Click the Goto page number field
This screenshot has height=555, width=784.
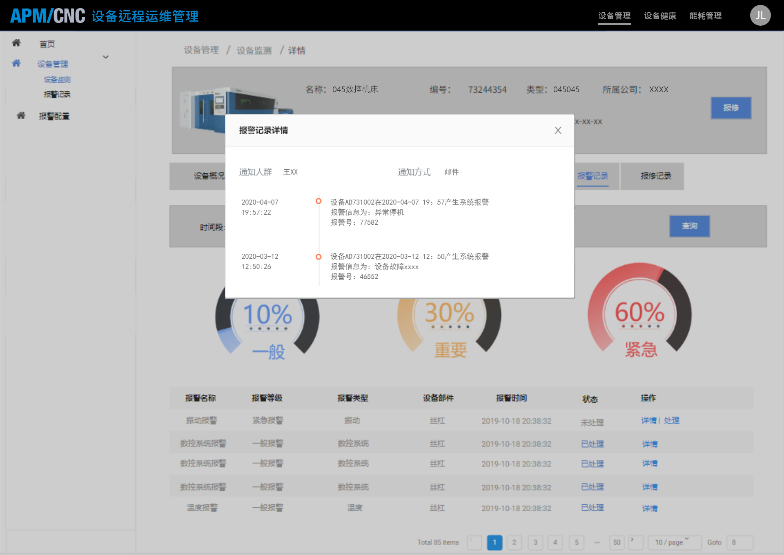tap(740, 542)
